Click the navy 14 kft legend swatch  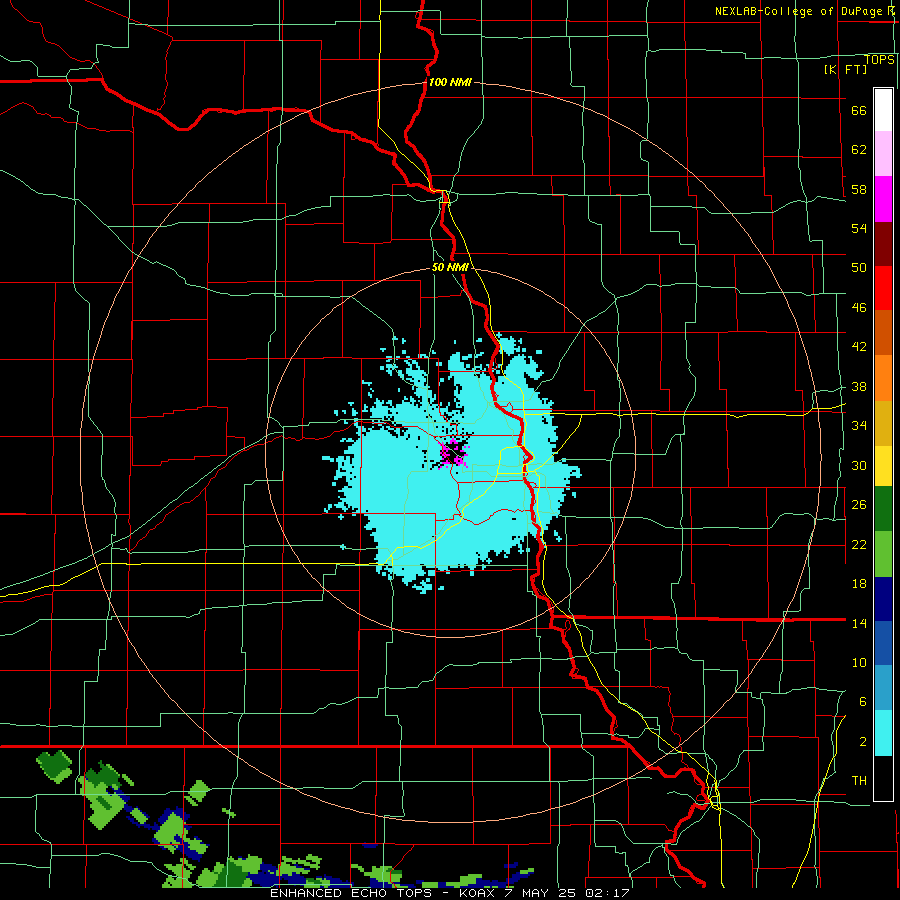tap(883, 599)
